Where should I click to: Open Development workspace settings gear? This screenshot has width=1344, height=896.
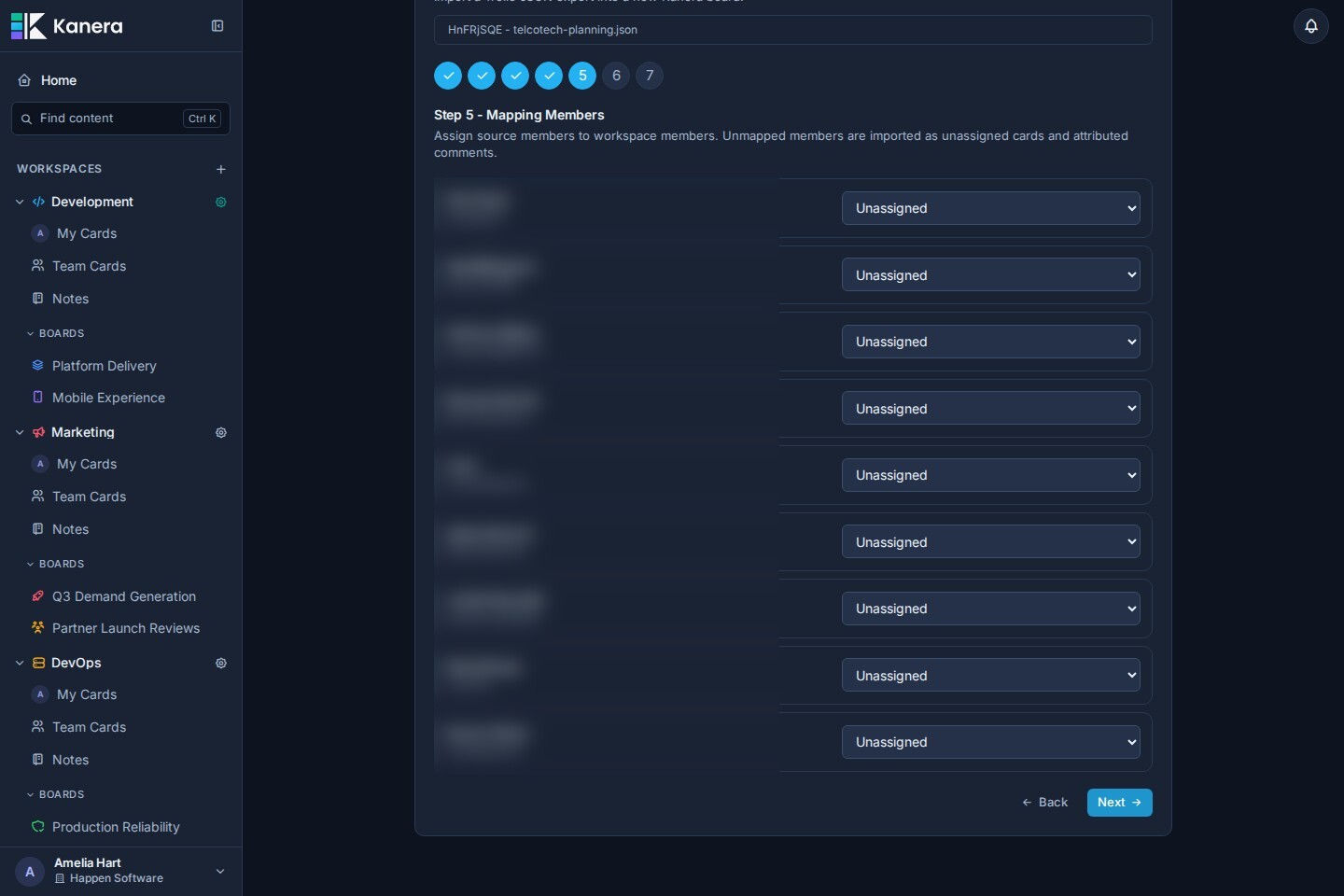pyautogui.click(x=221, y=202)
